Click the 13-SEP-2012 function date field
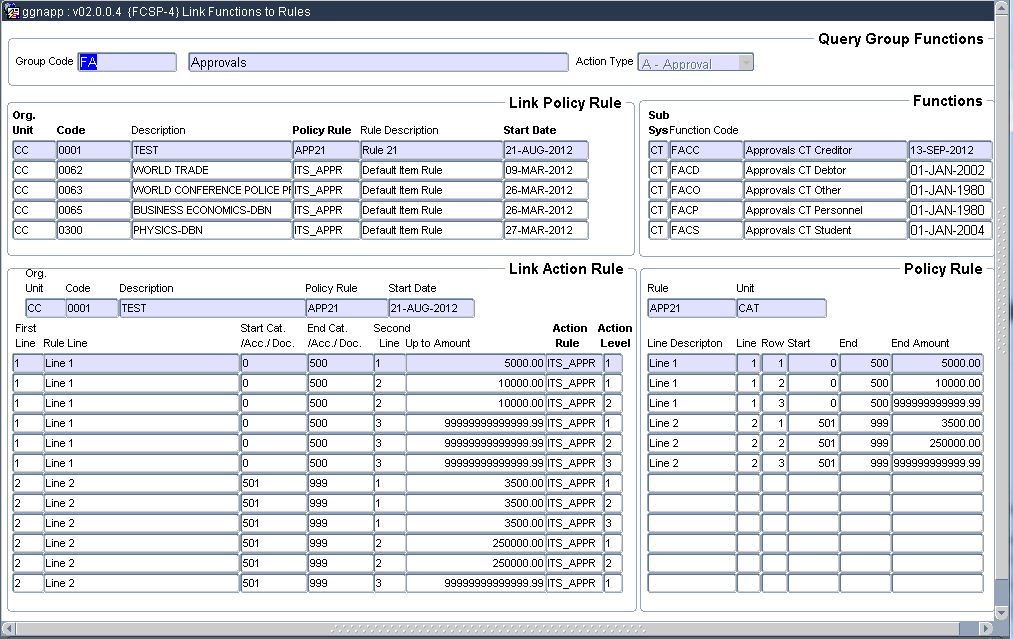Viewport: 1013px width, 639px height. (x=949, y=150)
